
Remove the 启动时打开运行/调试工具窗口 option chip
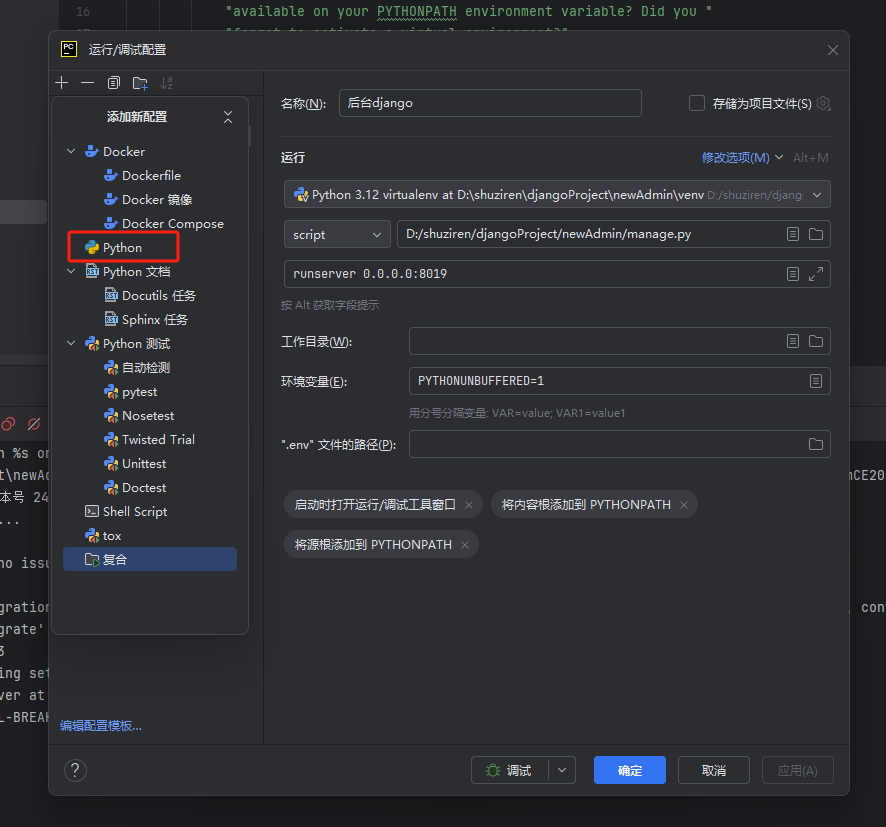(x=470, y=505)
